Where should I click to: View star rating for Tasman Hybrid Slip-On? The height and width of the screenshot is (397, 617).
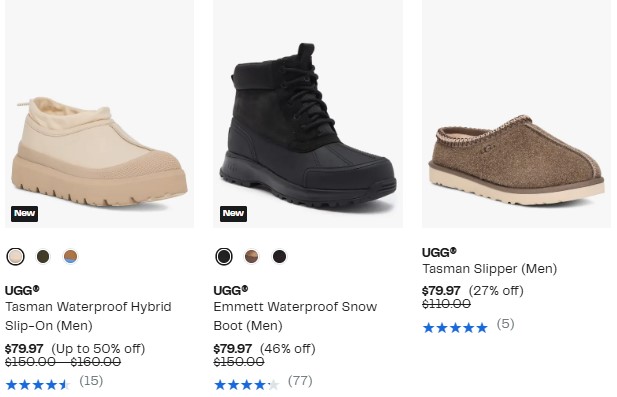38,384
